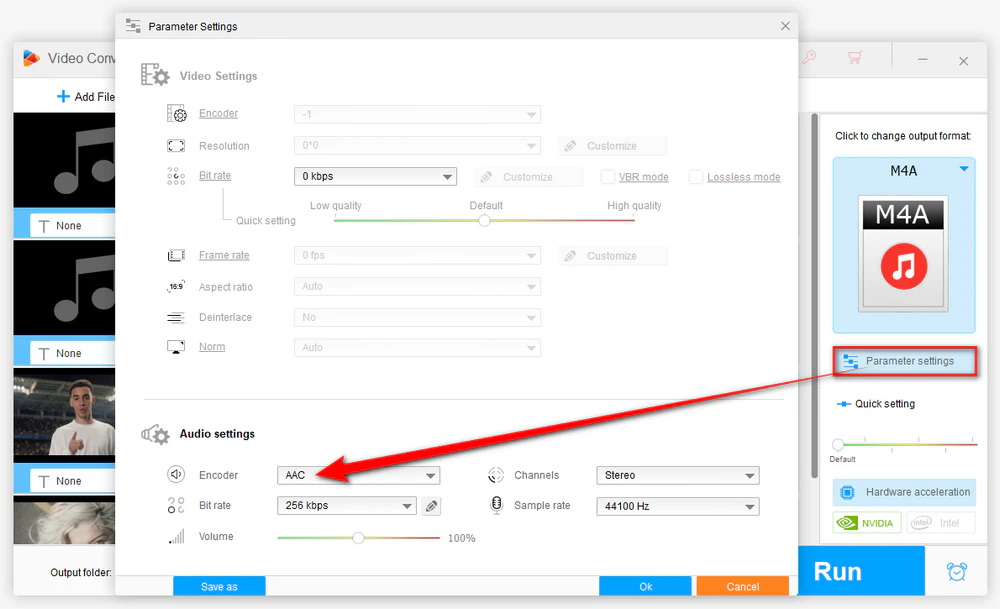The width and height of the screenshot is (1000, 609).
Task: Click the Channels icon
Action: pos(496,475)
